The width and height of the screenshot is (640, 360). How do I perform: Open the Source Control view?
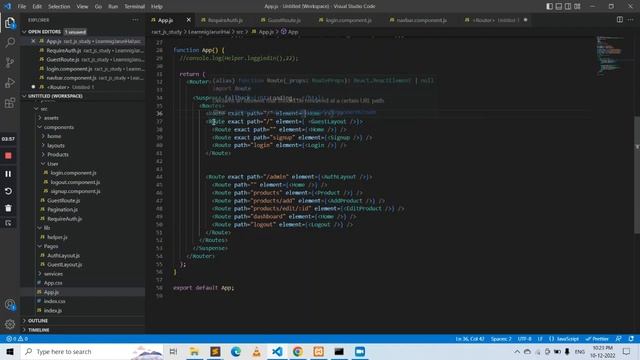point(10,62)
